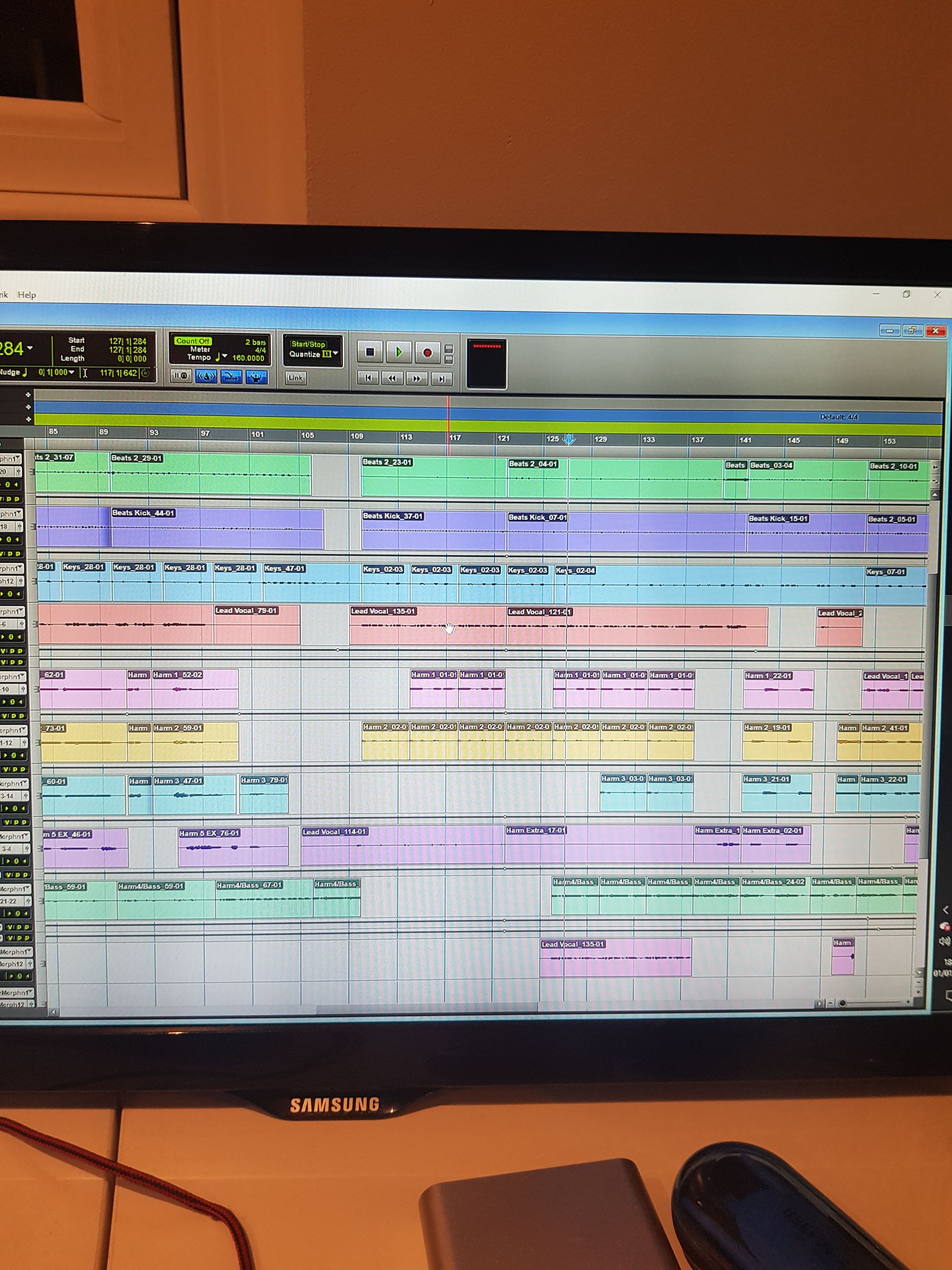Screen dimensions: 952x1270
Task: Click the cursor location I-beam icon
Action: tap(85, 373)
